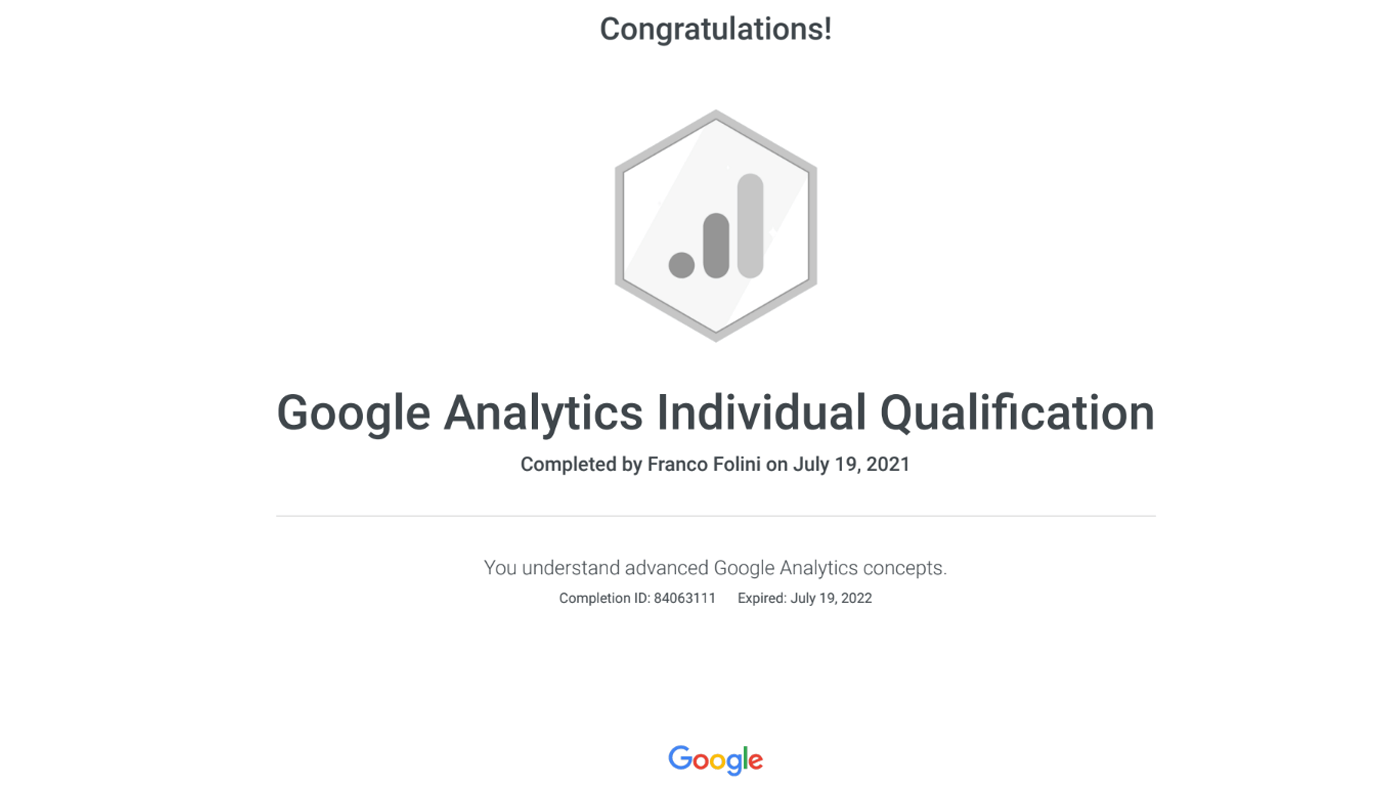This screenshot has width=1400, height=788.
Task: Click the word Google in the certificate title
Action: click(x=353, y=413)
